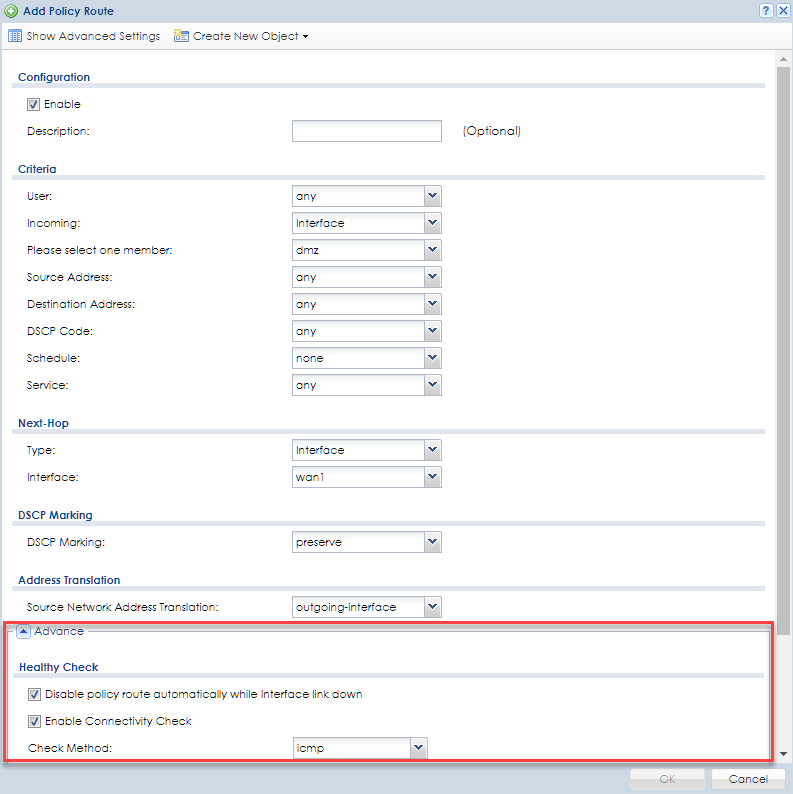793x794 pixels.
Task: Toggle Disable policy route automatically checkbox
Action: (x=34, y=694)
